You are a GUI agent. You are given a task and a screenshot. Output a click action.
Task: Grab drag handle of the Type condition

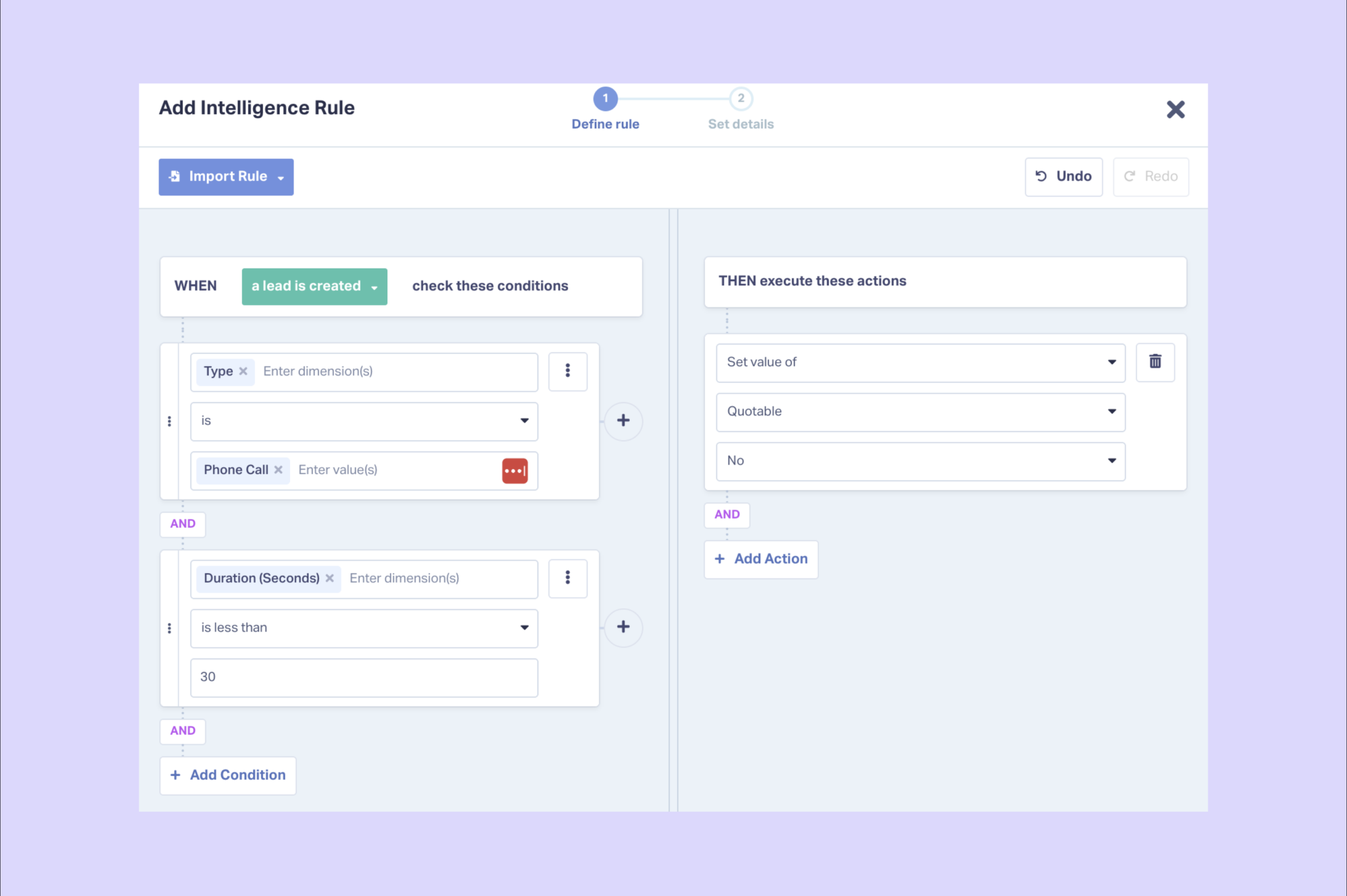(169, 421)
